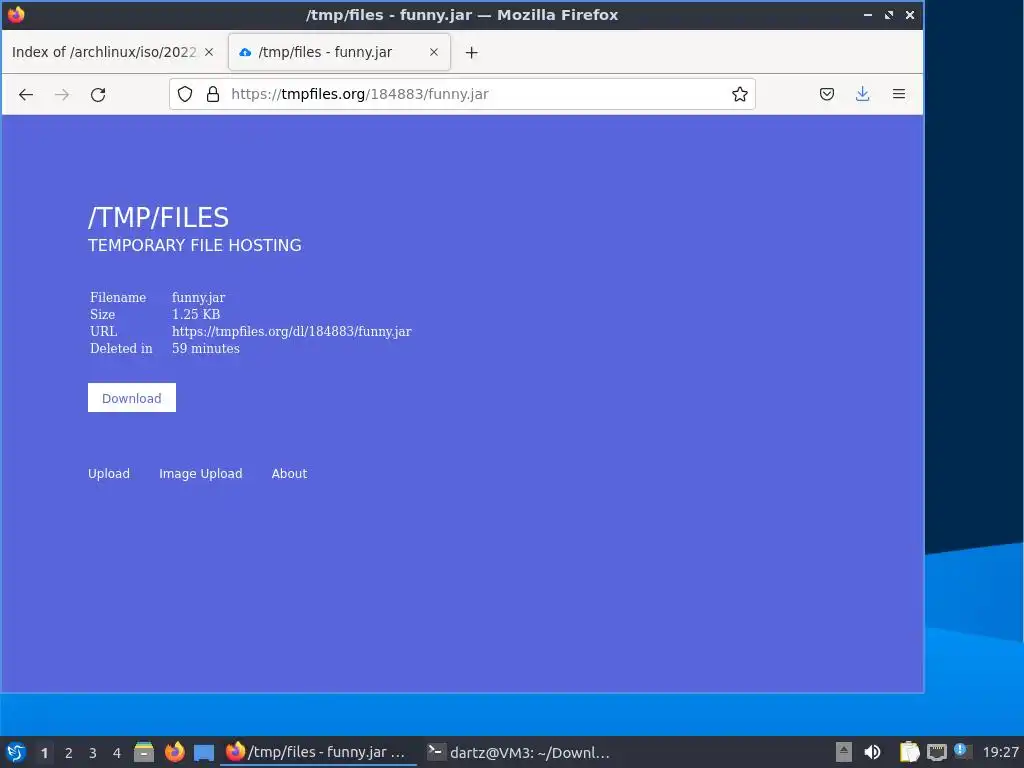This screenshot has width=1024, height=768.
Task: Open the Firefox downloads panel
Action: (x=862, y=94)
